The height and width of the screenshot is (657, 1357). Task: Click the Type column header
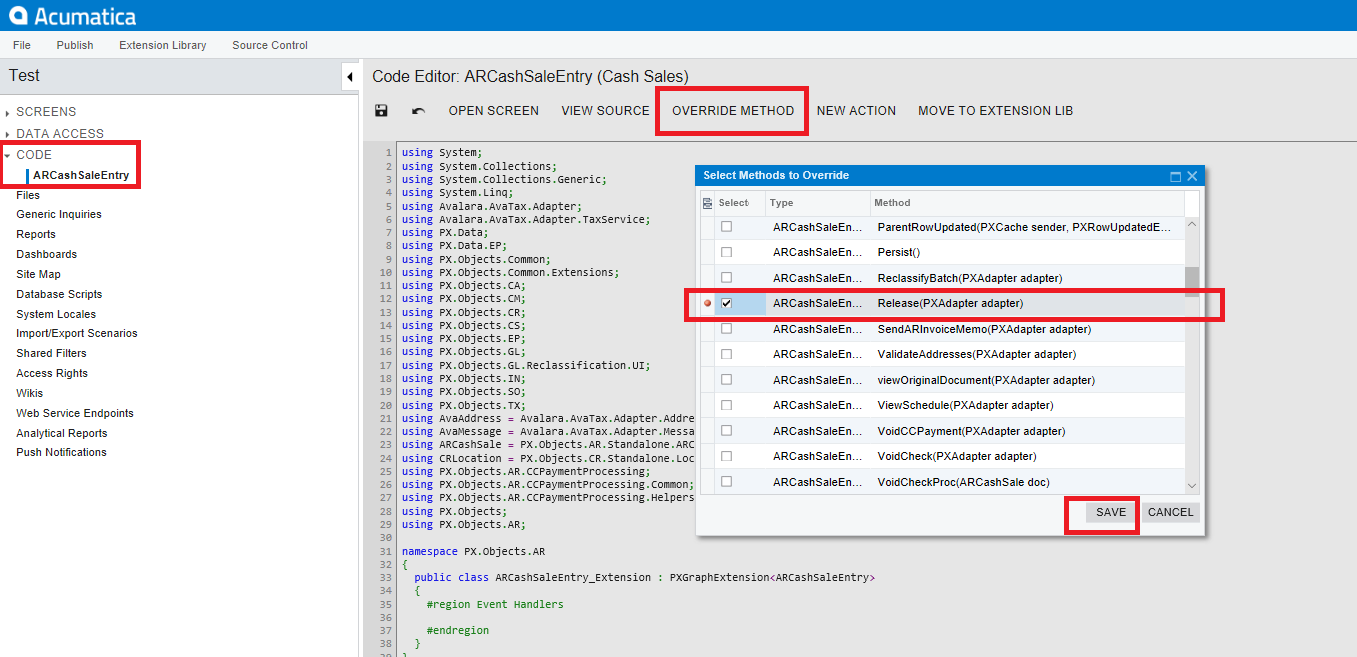pos(818,203)
